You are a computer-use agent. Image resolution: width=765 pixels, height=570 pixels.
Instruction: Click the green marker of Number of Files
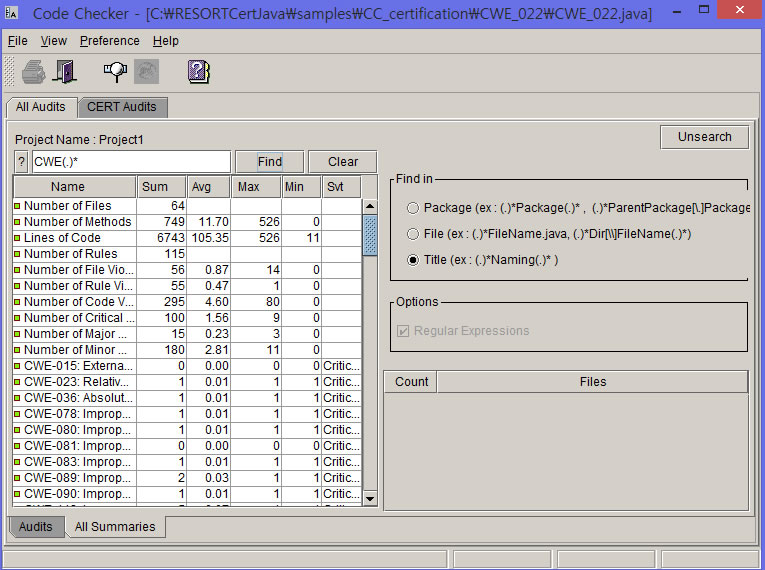coord(17,206)
